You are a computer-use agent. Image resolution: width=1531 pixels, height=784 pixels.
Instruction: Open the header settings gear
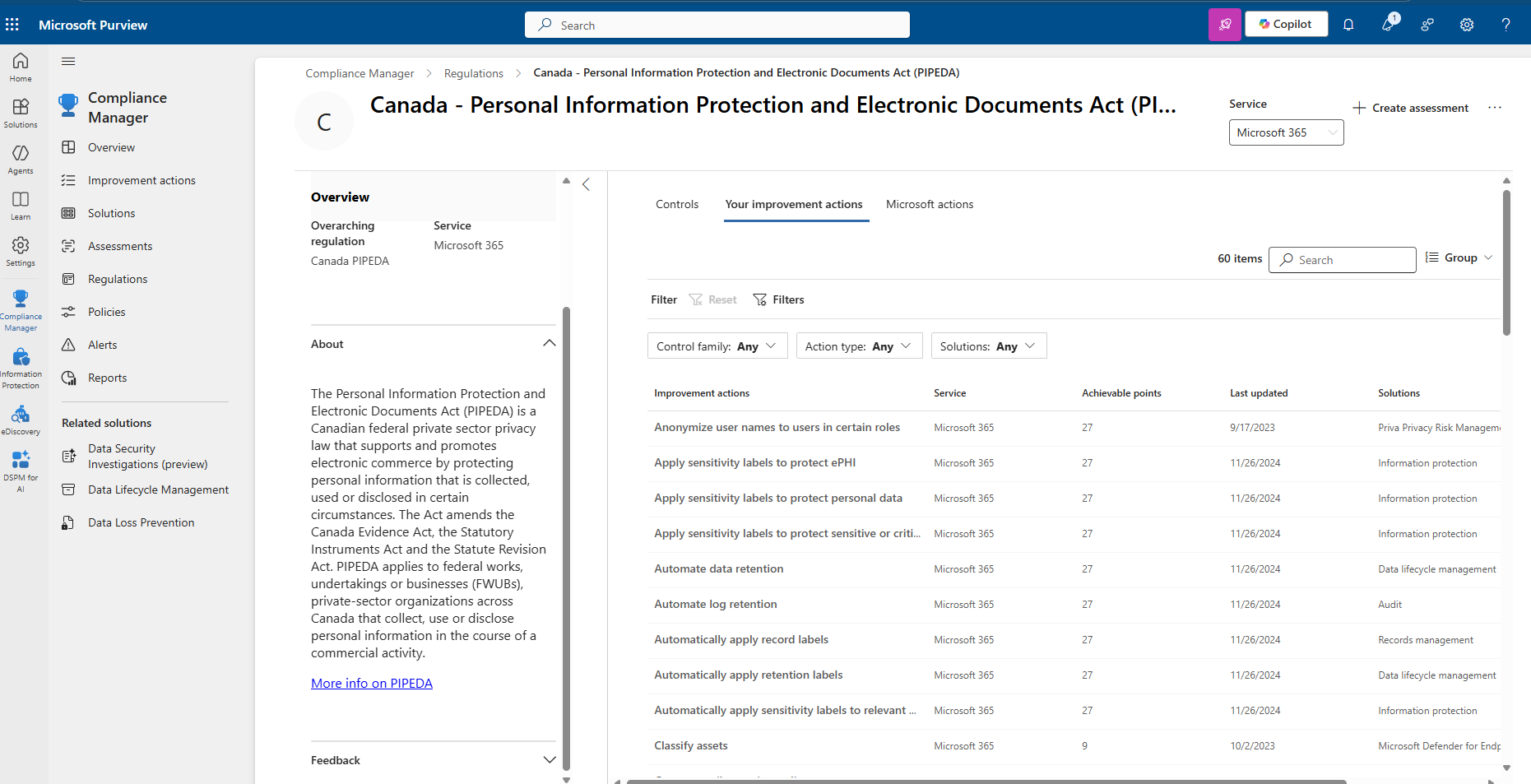tap(1467, 25)
